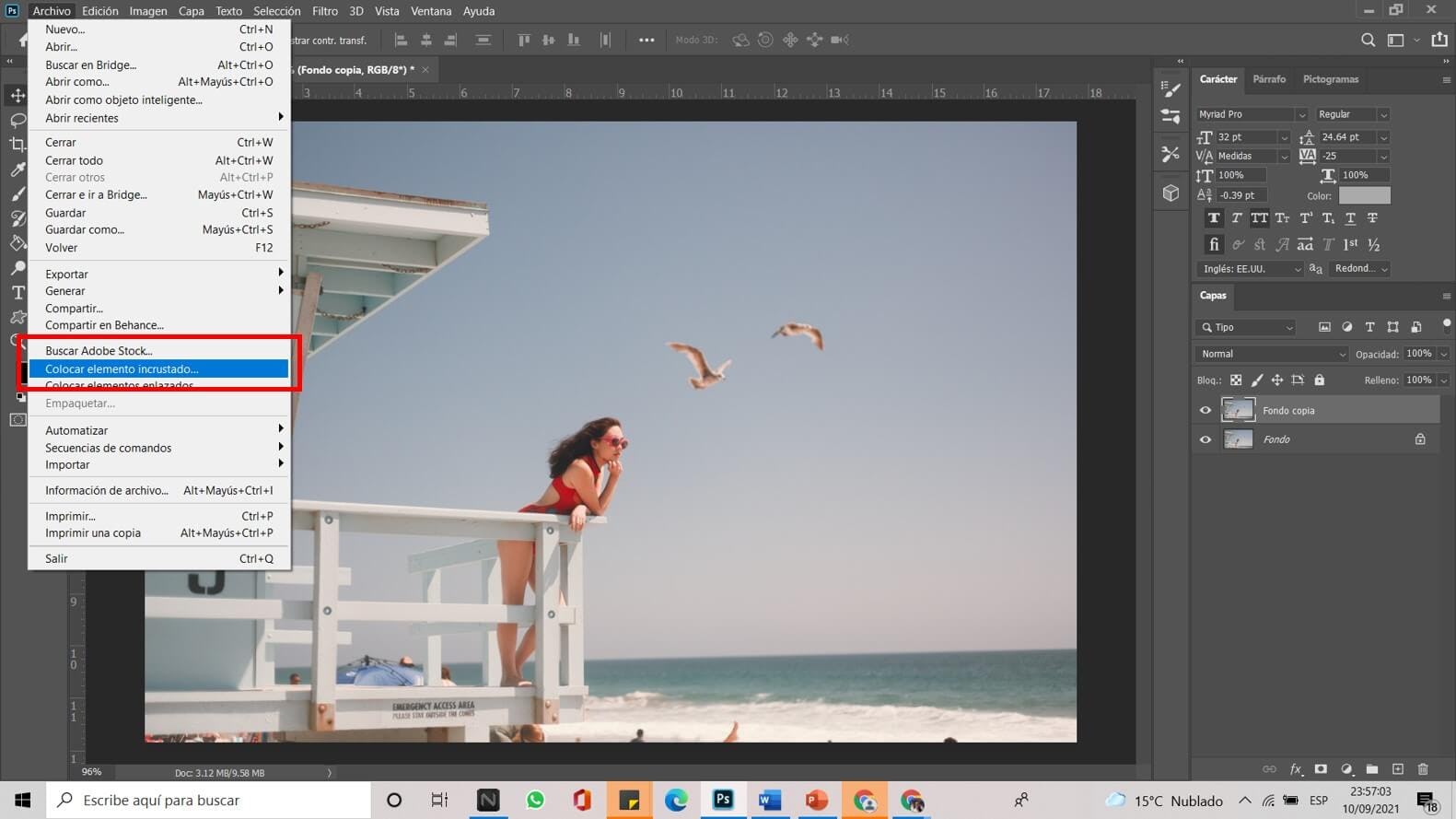This screenshot has width=1456, height=819.
Task: Hide the Fondo copia layer
Action: coord(1205,410)
